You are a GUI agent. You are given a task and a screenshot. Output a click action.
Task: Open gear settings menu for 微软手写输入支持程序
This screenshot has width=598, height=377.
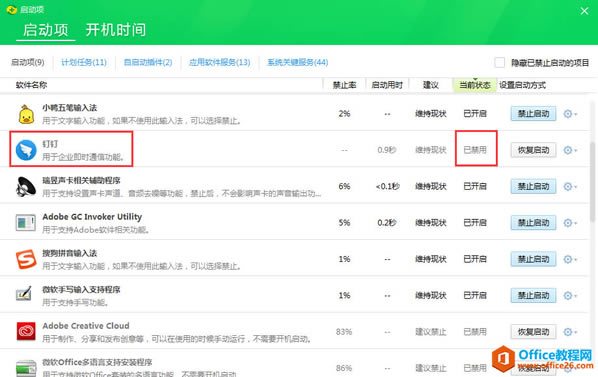coord(570,295)
